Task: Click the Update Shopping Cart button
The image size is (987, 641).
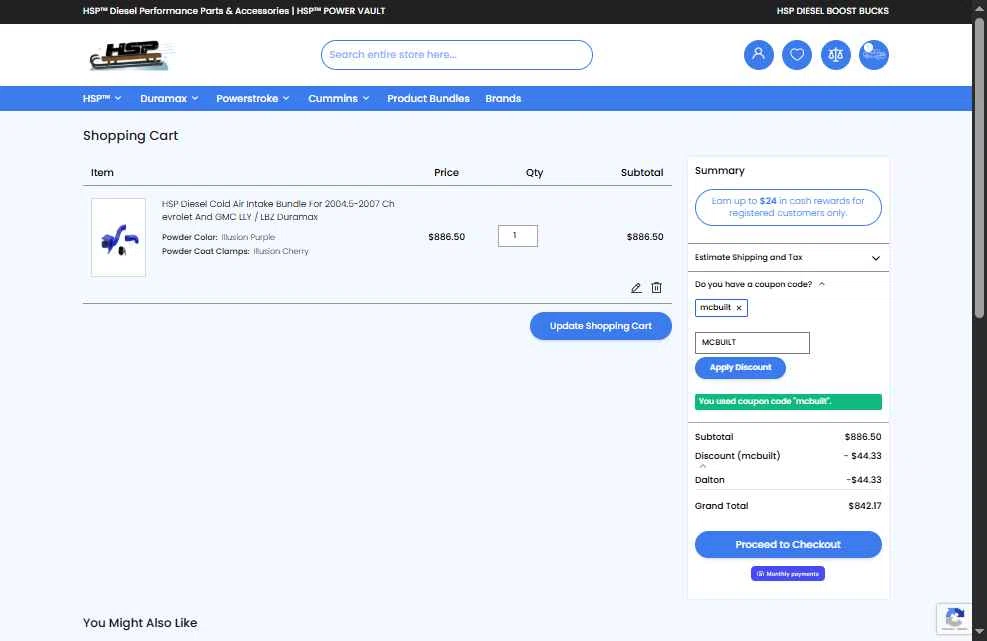Action: point(601,326)
